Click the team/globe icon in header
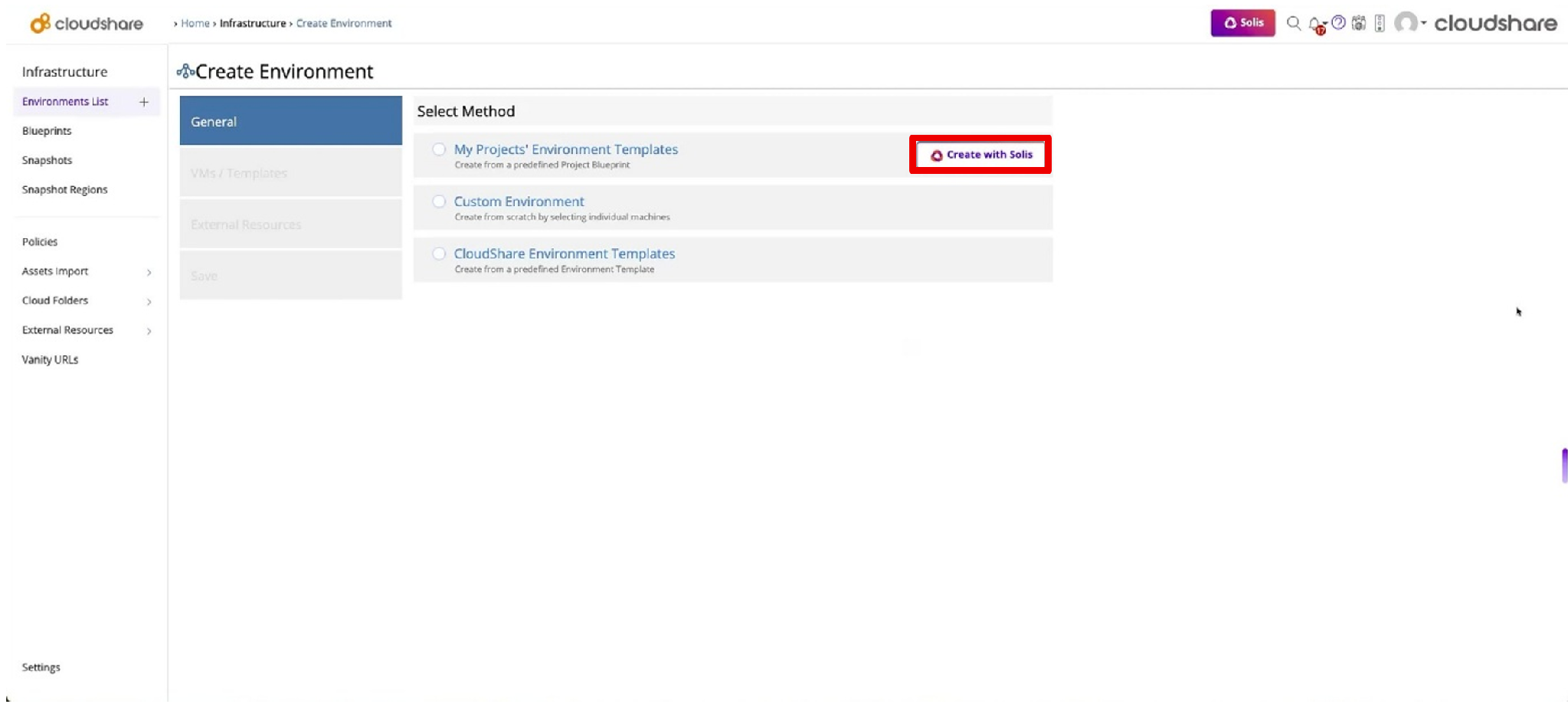Viewport: 1568px width, 714px height. coord(1359,23)
